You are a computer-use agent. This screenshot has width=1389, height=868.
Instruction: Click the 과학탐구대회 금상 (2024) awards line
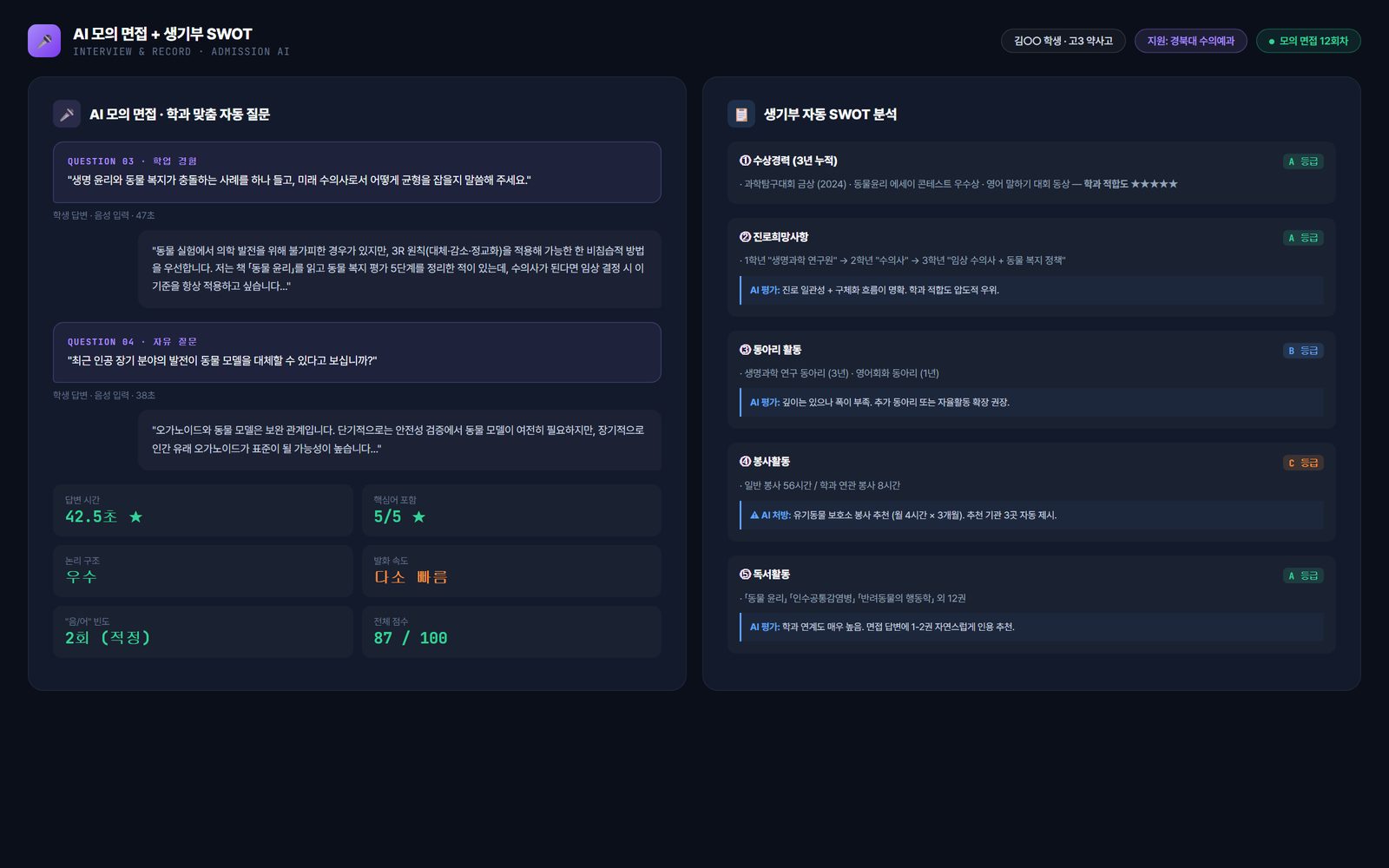click(x=958, y=184)
